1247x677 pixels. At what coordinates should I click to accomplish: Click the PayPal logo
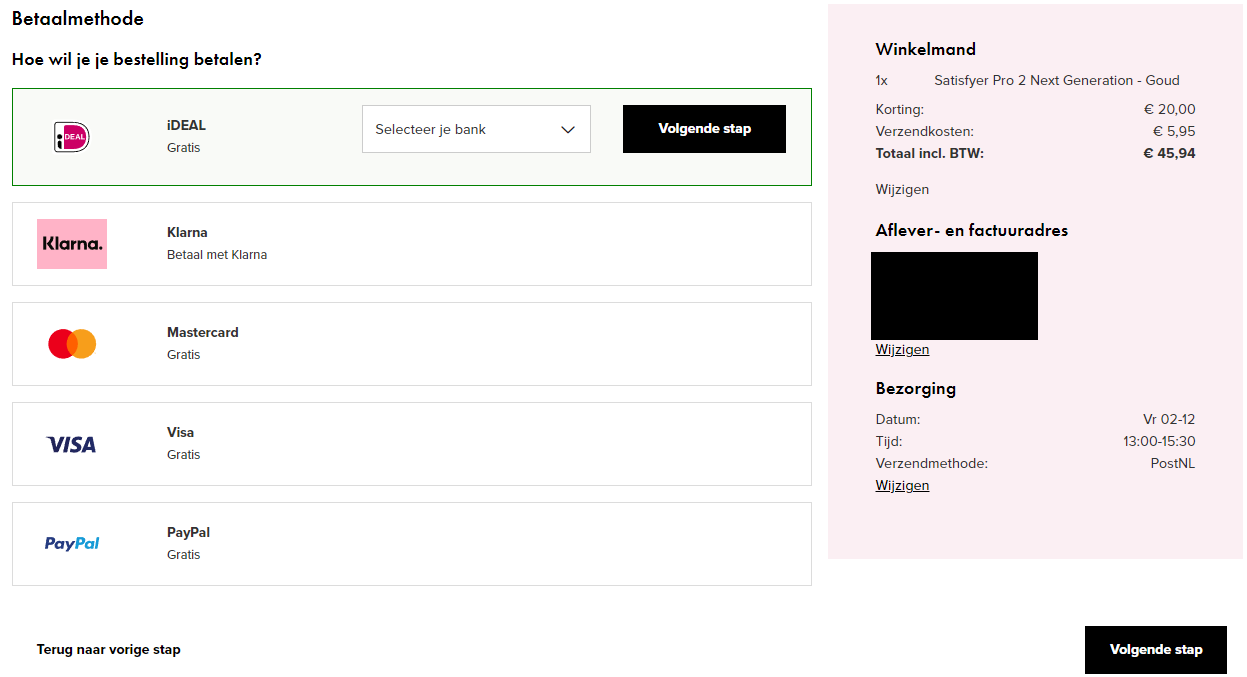(72, 544)
